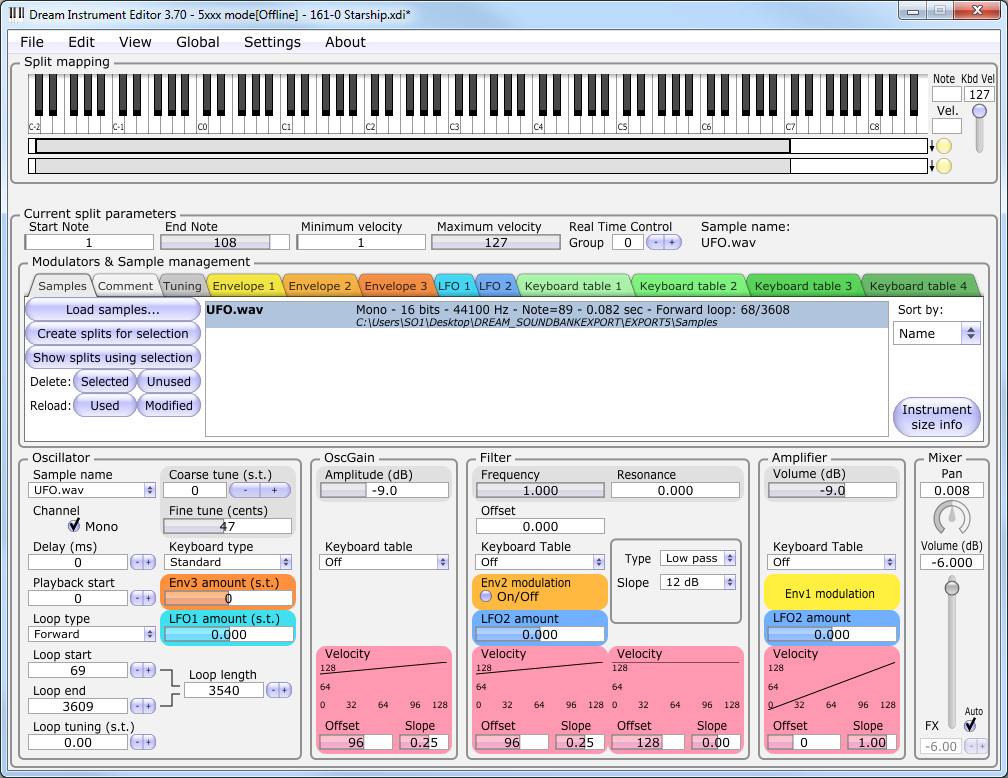Click the Sort by Name spinner arrows
The height and width of the screenshot is (778, 1008).
pyautogui.click(x=971, y=333)
